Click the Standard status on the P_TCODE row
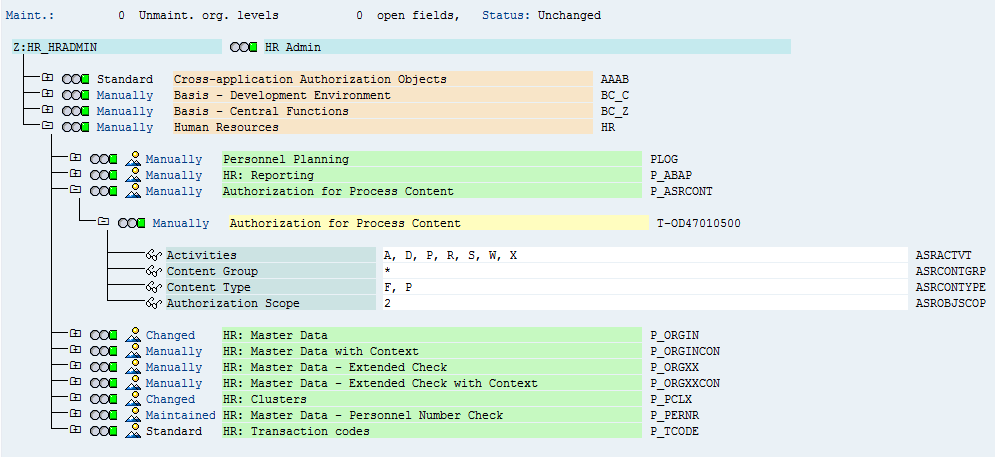The width and height of the screenshot is (995, 457). pyautogui.click(x=174, y=431)
